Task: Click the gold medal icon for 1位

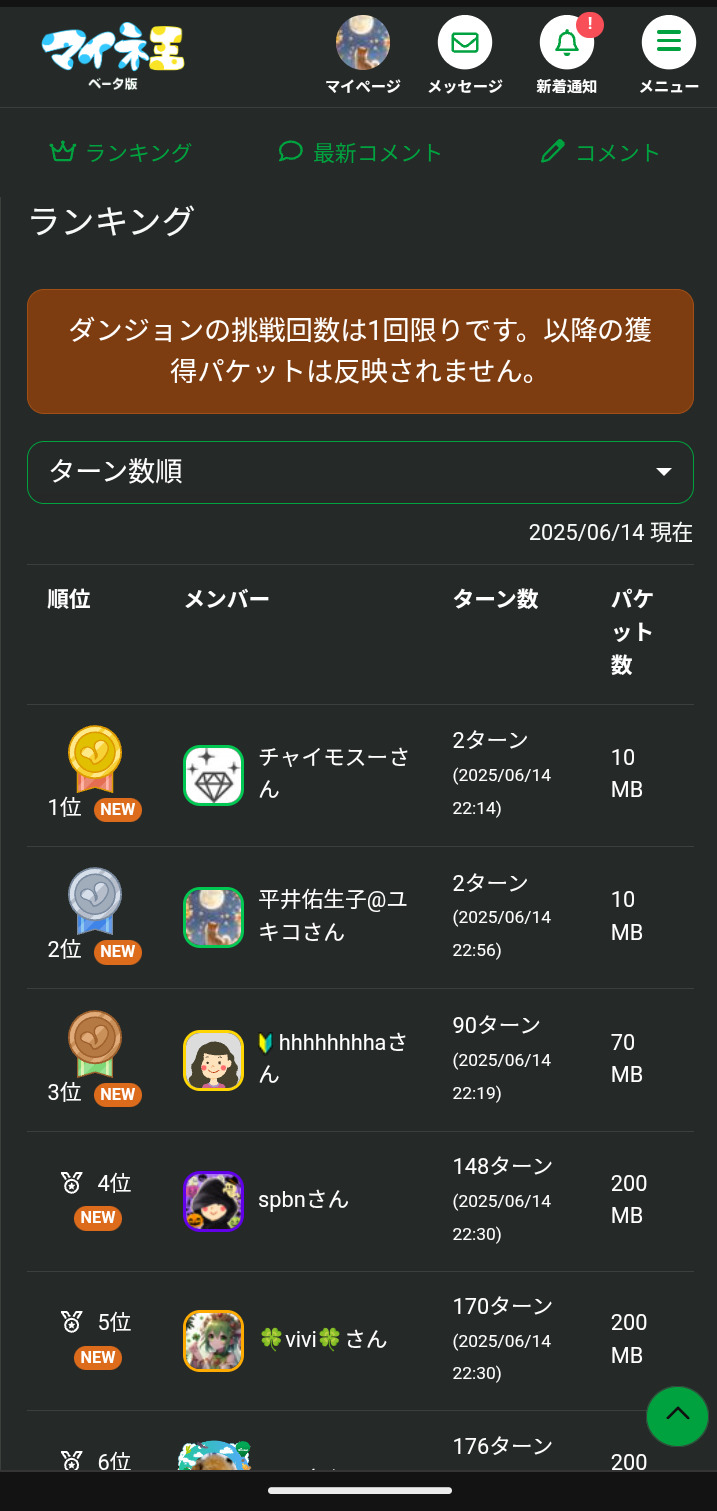Action: click(x=95, y=757)
